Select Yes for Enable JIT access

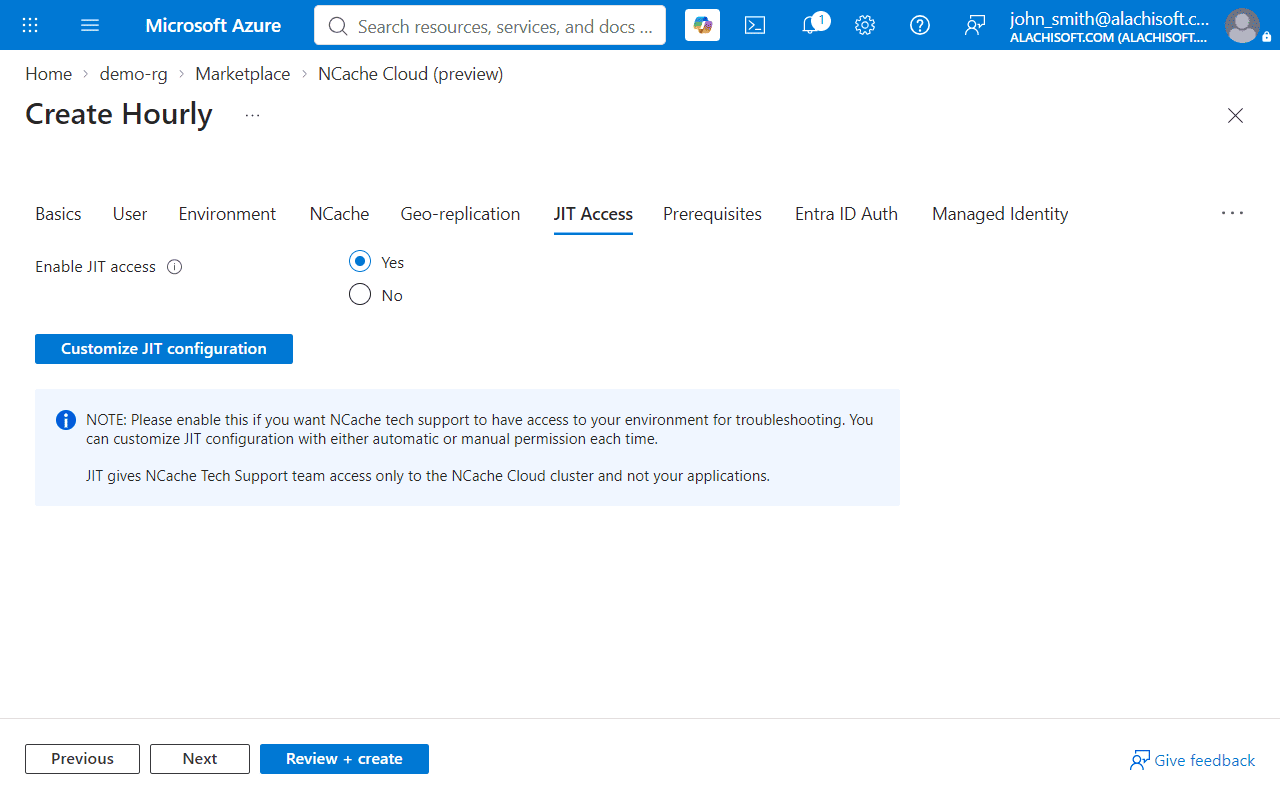tap(360, 262)
